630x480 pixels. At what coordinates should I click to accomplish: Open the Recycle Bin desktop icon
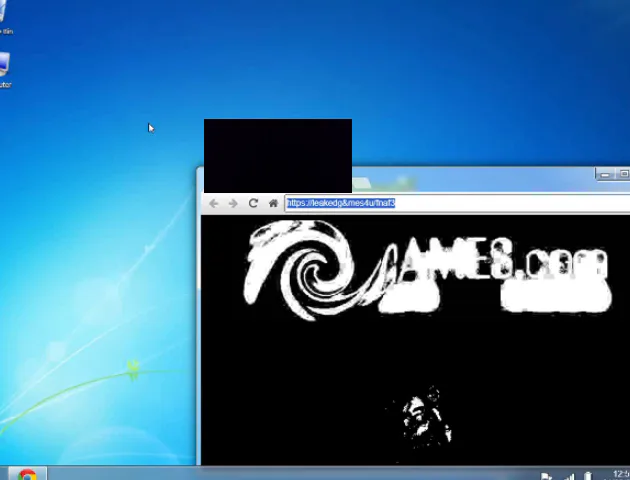[4, 17]
